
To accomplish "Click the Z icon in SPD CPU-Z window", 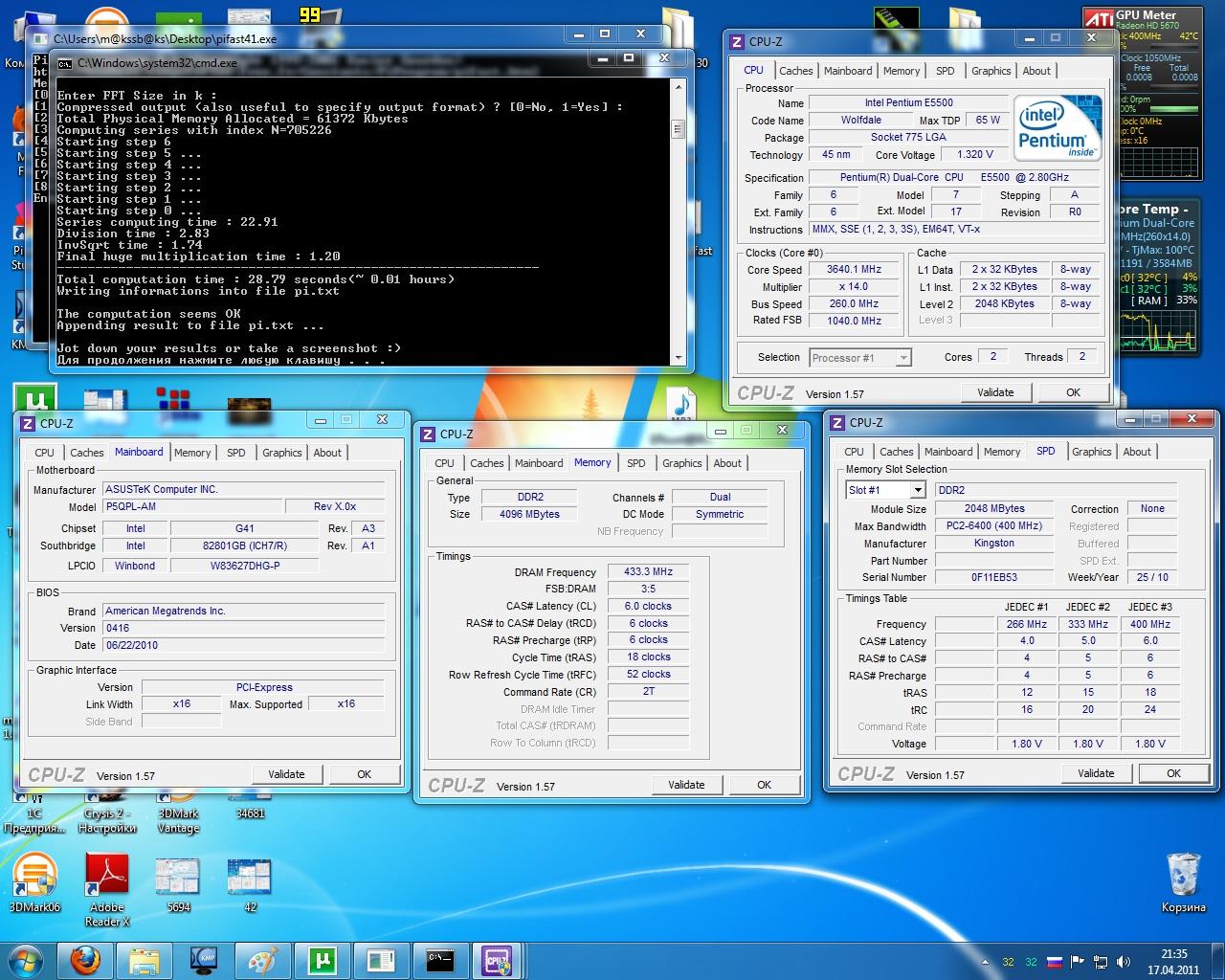I will pos(837,422).
